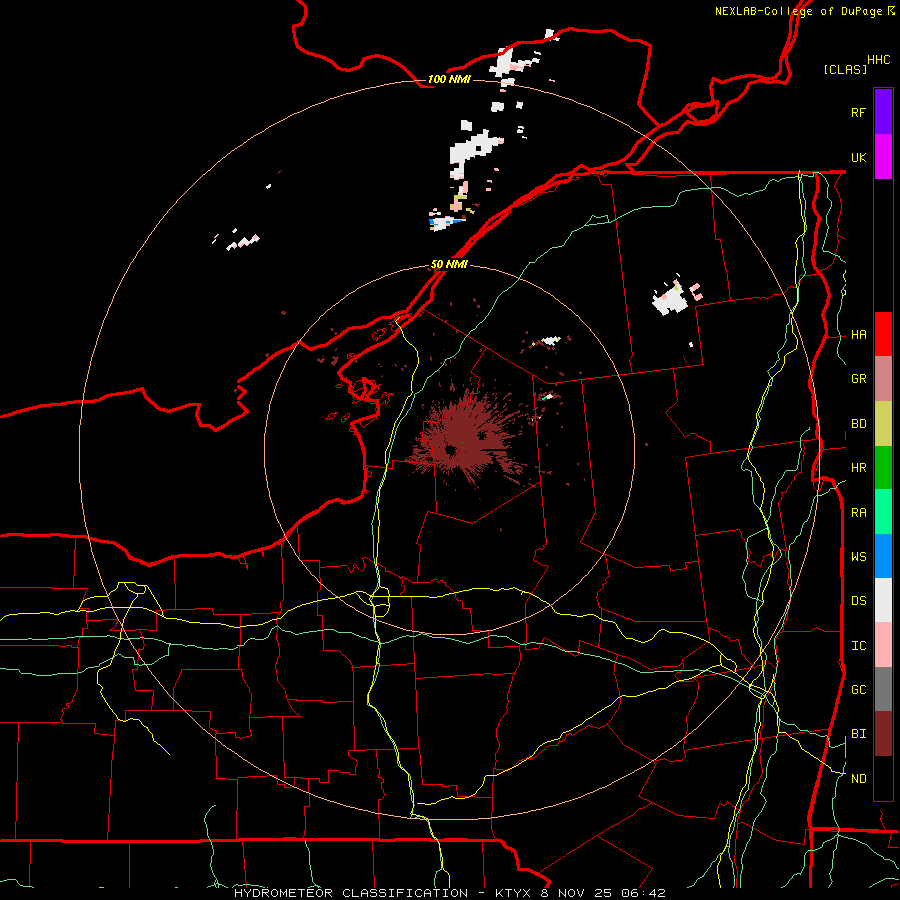Select the BD yellow legend swatch

tap(883, 424)
